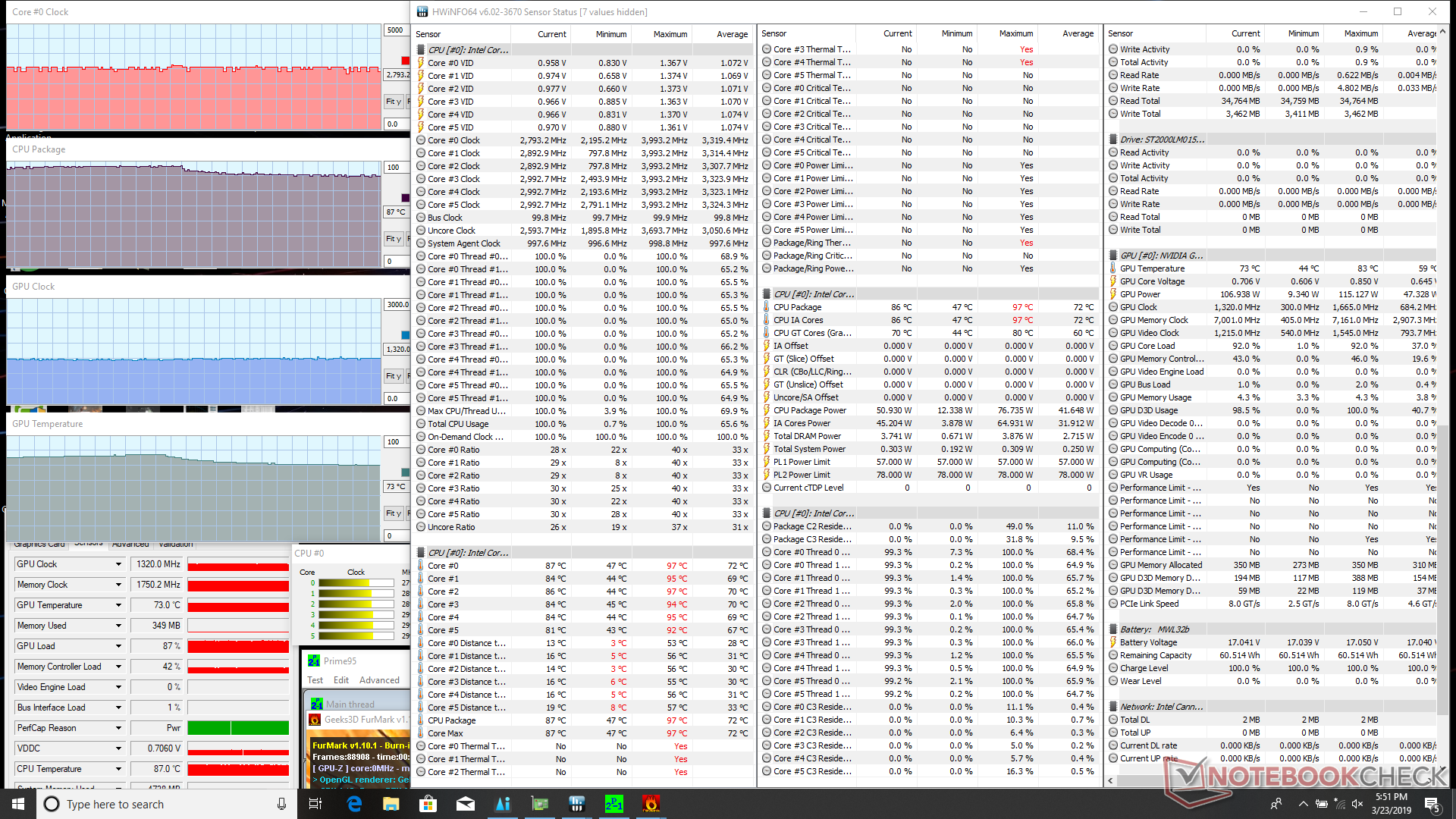Open the Mail app icon
The image size is (1456, 819).
point(466,804)
